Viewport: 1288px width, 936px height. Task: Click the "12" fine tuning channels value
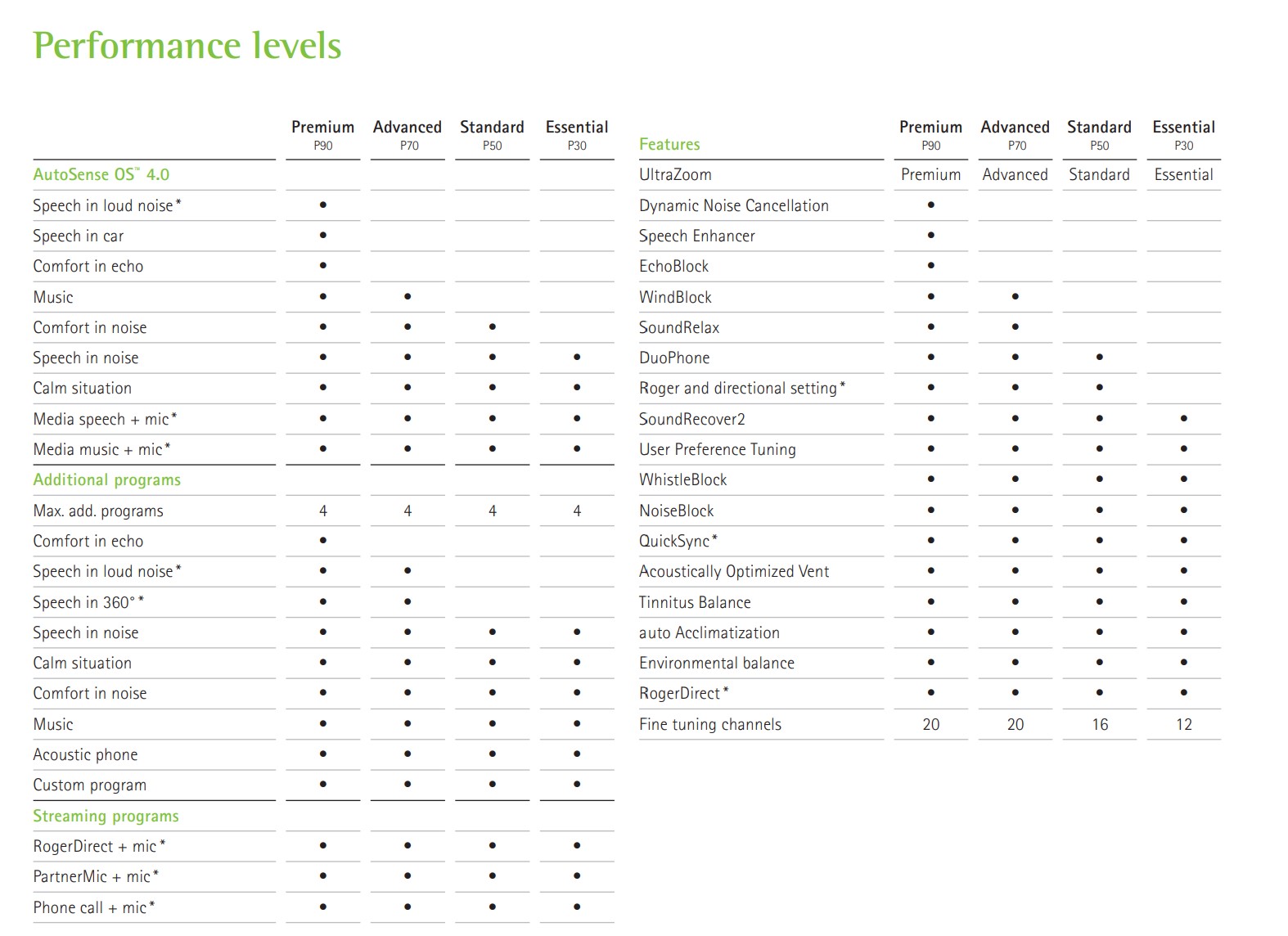coord(1184,724)
